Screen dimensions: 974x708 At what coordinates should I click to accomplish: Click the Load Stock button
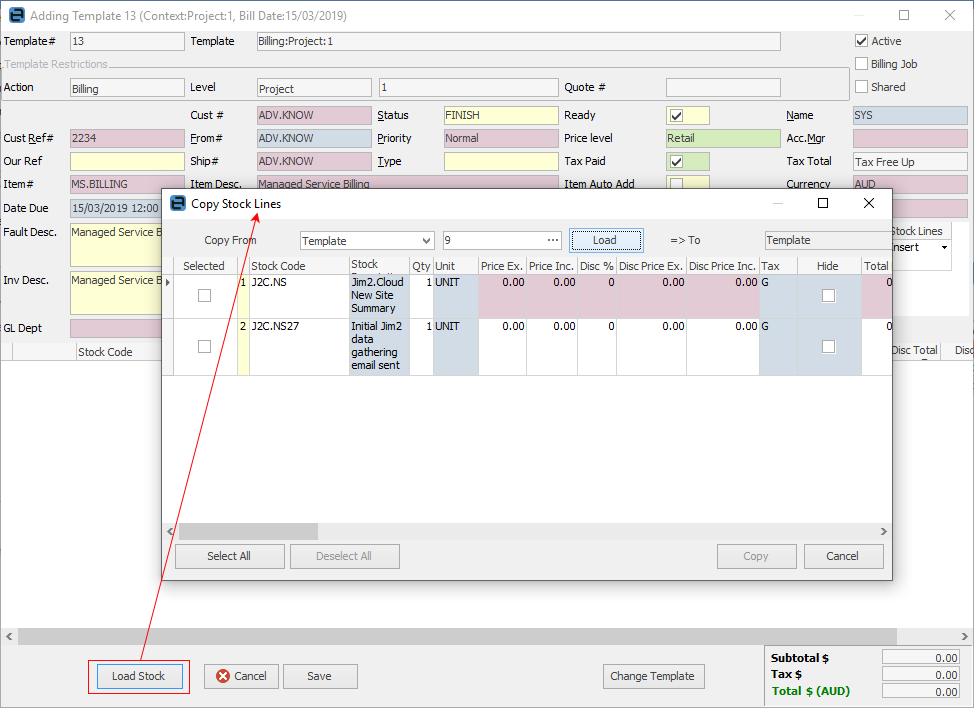coord(138,676)
